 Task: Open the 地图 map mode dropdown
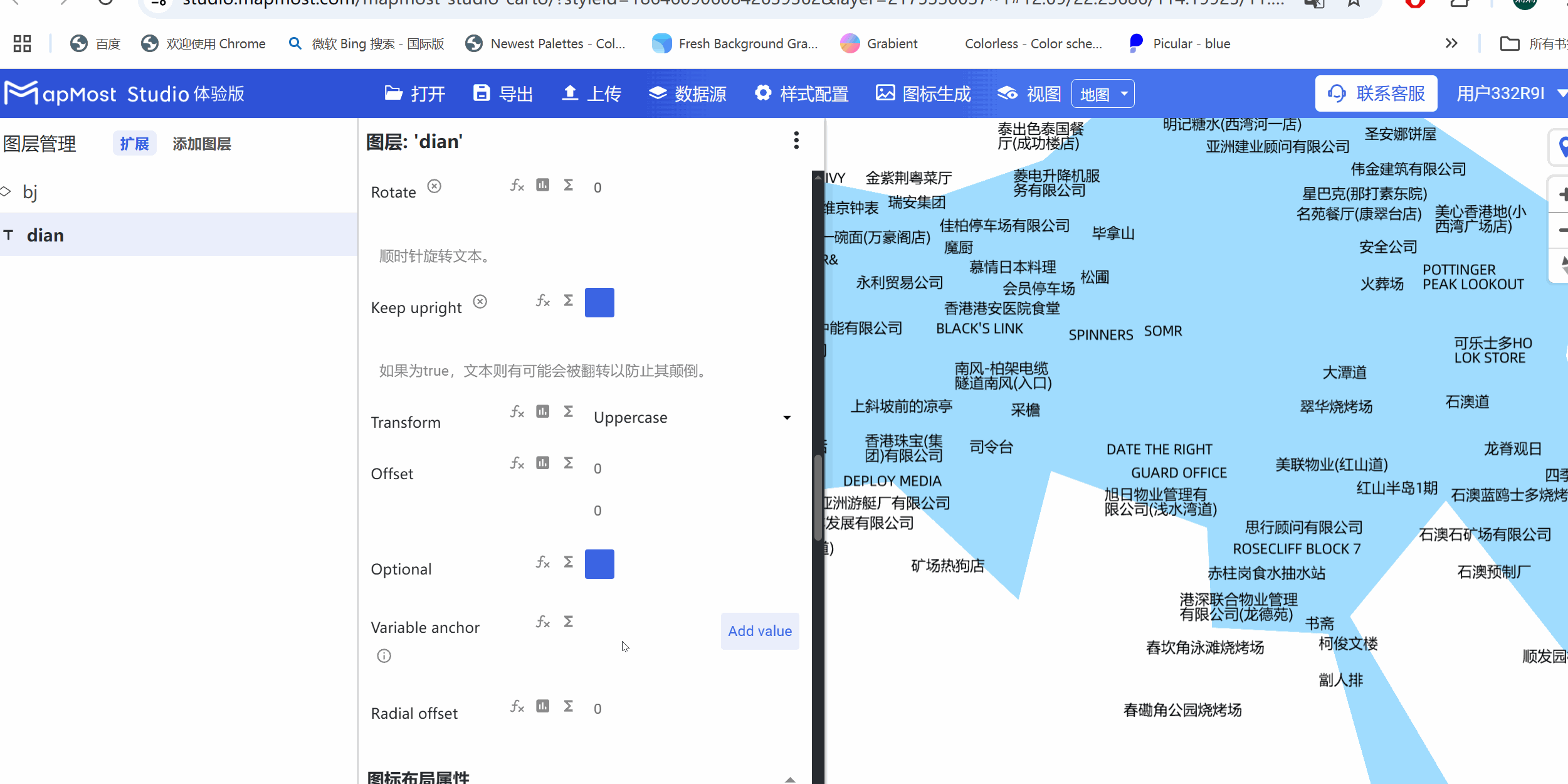tap(1102, 93)
